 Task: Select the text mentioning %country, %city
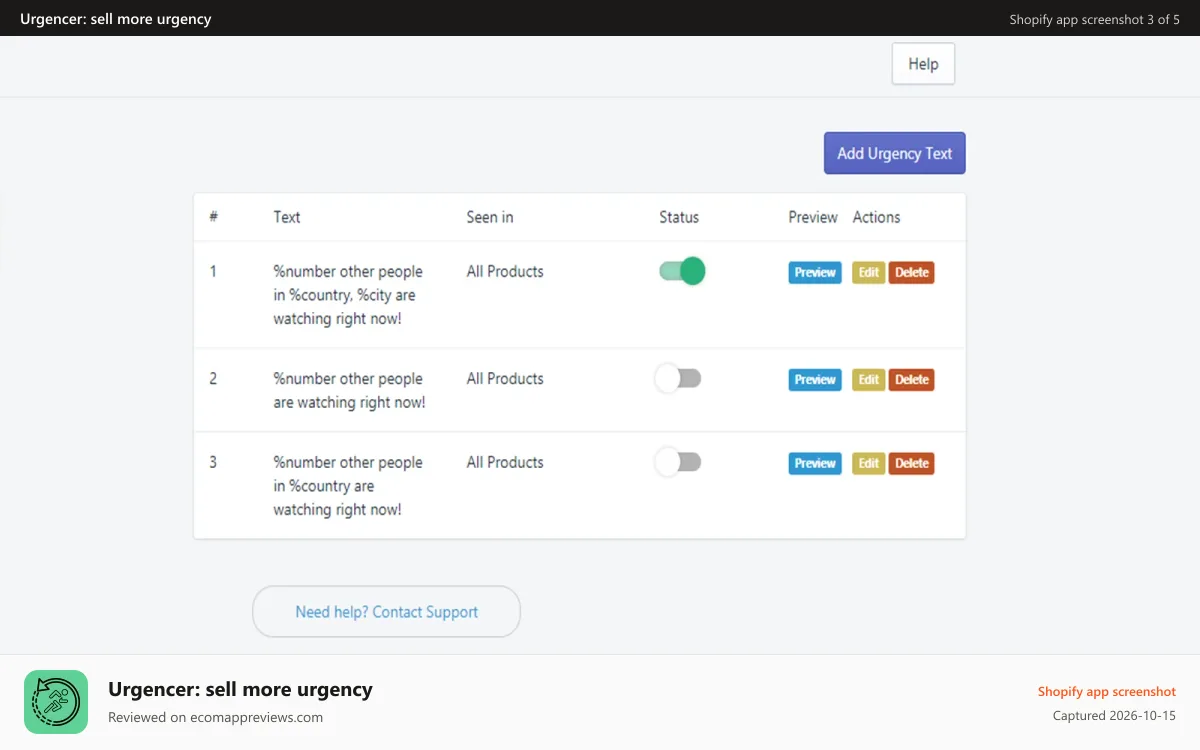click(348, 295)
